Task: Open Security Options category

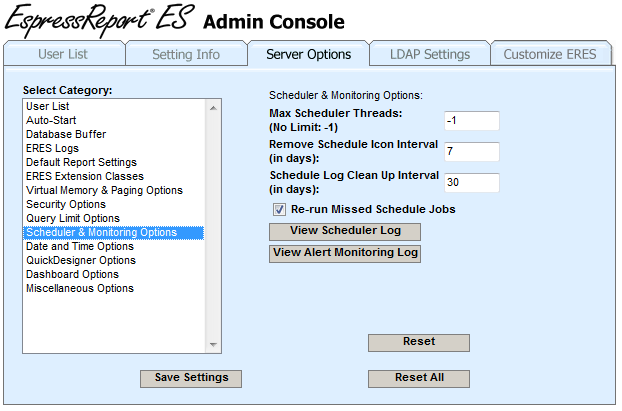Action: pyautogui.click(x=114, y=204)
